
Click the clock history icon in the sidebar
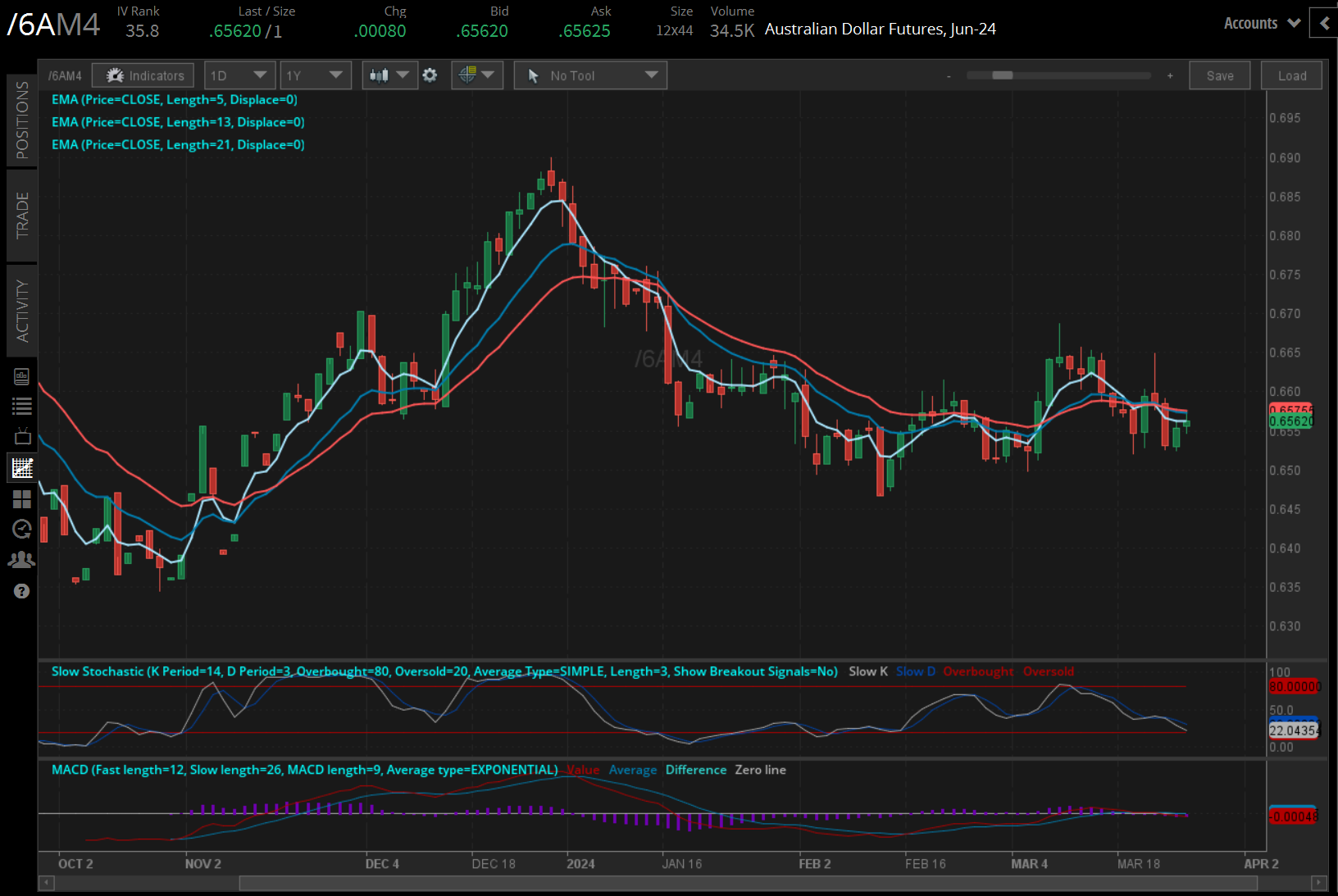point(22,529)
